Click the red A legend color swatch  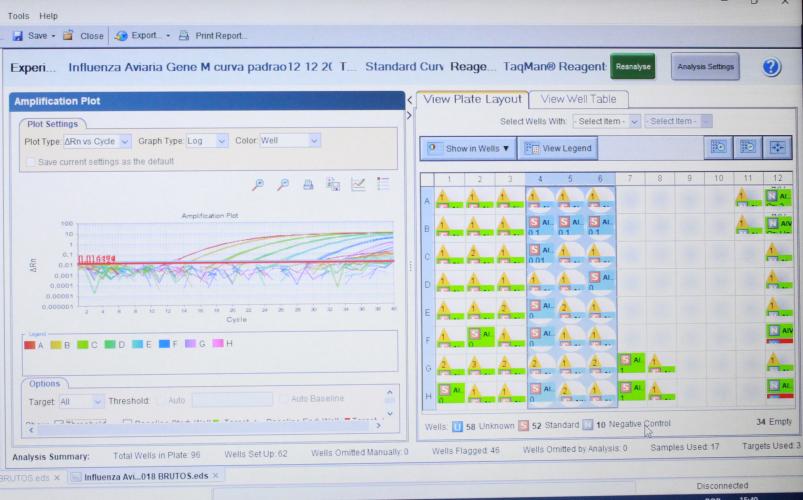click(31, 345)
